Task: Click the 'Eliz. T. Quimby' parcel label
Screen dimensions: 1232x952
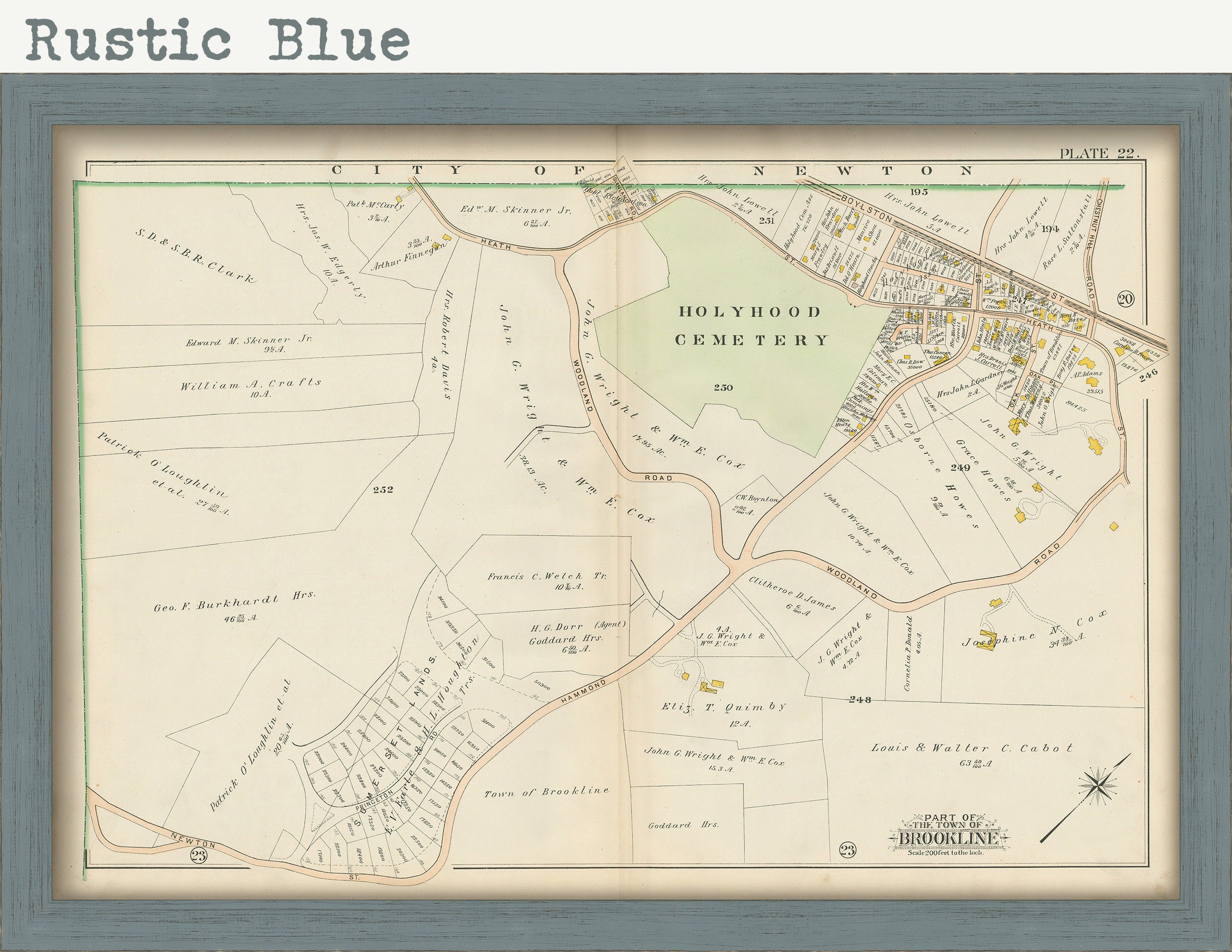Action: [x=723, y=707]
